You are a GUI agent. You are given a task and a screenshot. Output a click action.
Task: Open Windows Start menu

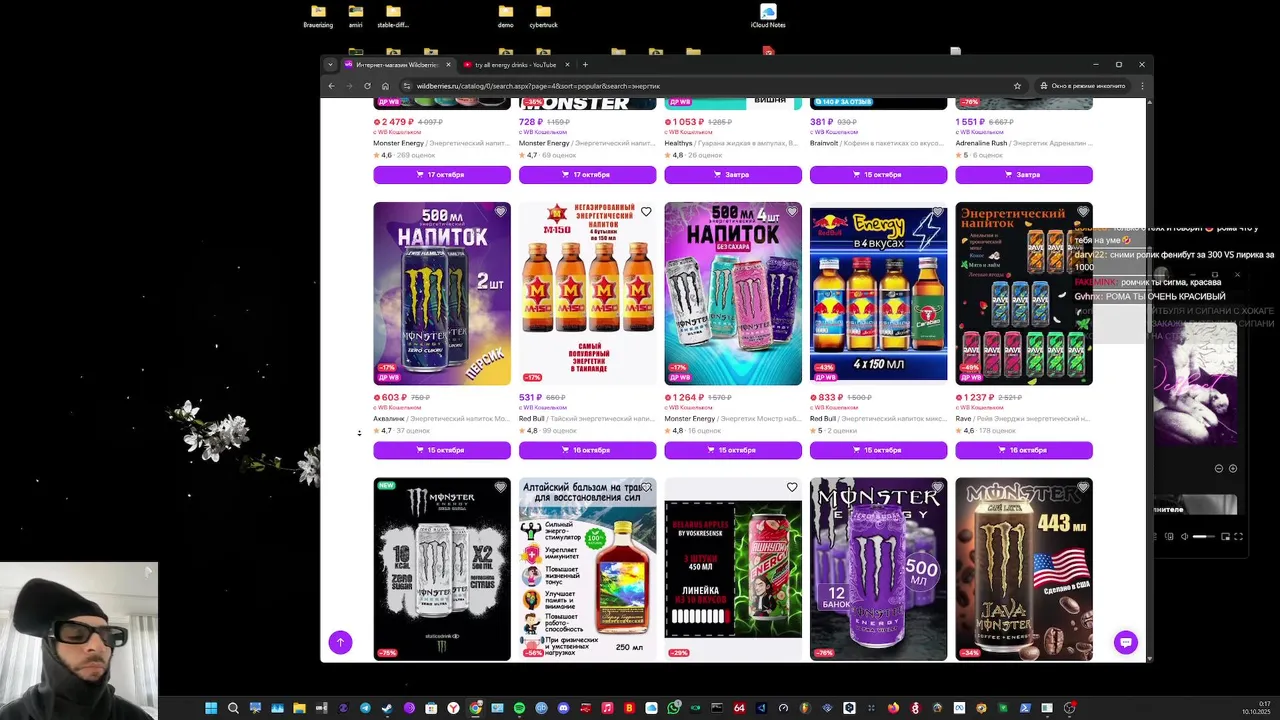click(x=211, y=708)
